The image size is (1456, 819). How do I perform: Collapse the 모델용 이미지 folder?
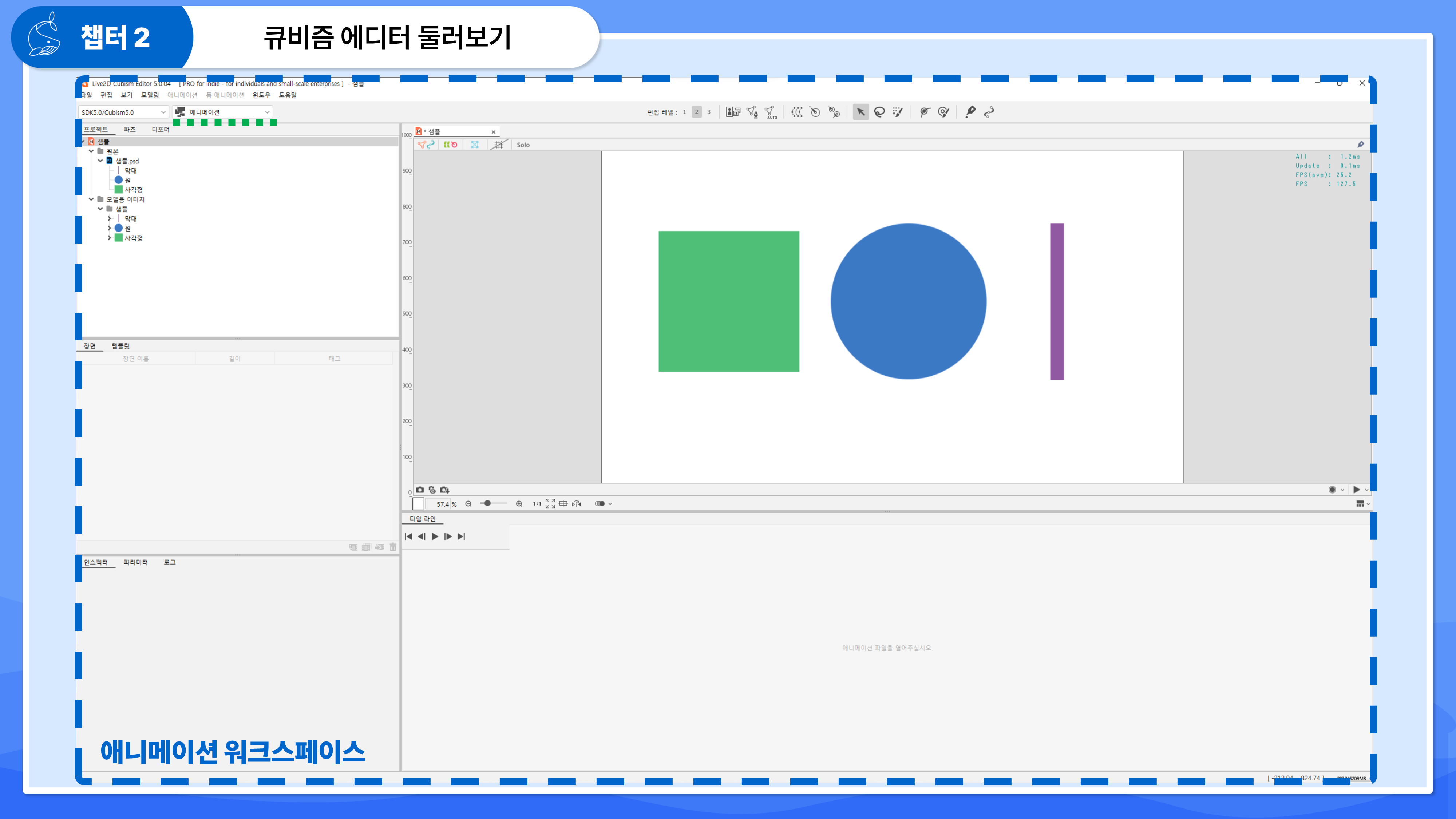(x=92, y=199)
